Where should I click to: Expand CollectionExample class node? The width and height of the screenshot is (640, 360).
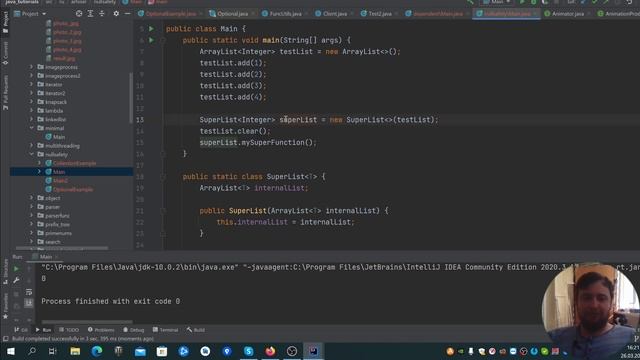(x=40, y=163)
